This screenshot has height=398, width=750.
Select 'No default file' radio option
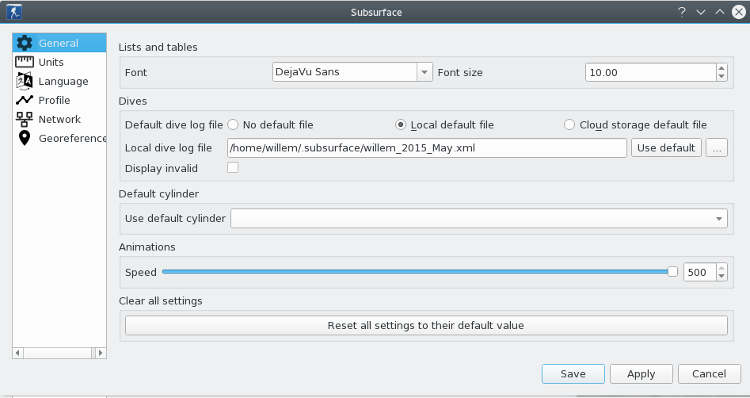coord(233,125)
